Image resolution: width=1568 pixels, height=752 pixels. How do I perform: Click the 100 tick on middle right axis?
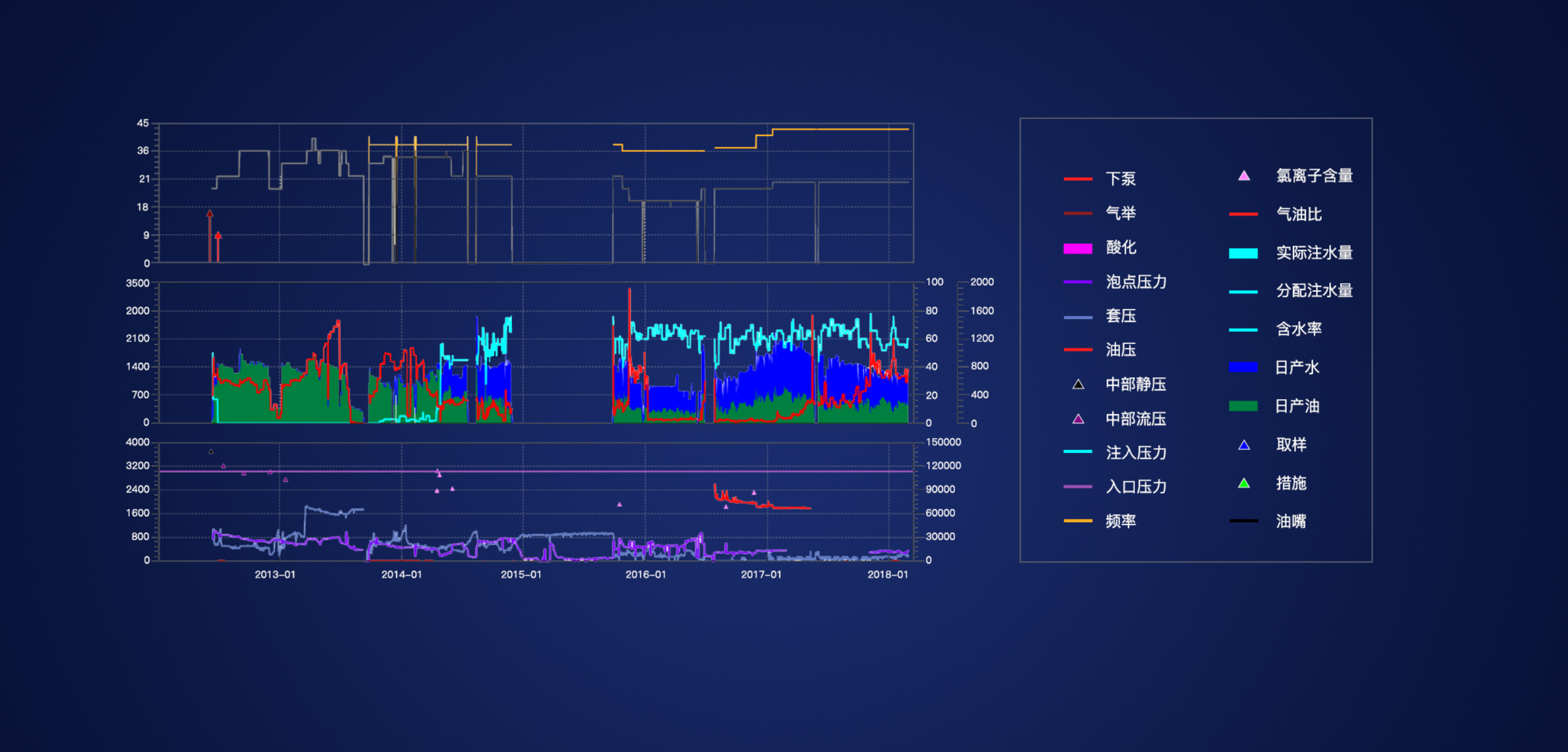pos(934,282)
